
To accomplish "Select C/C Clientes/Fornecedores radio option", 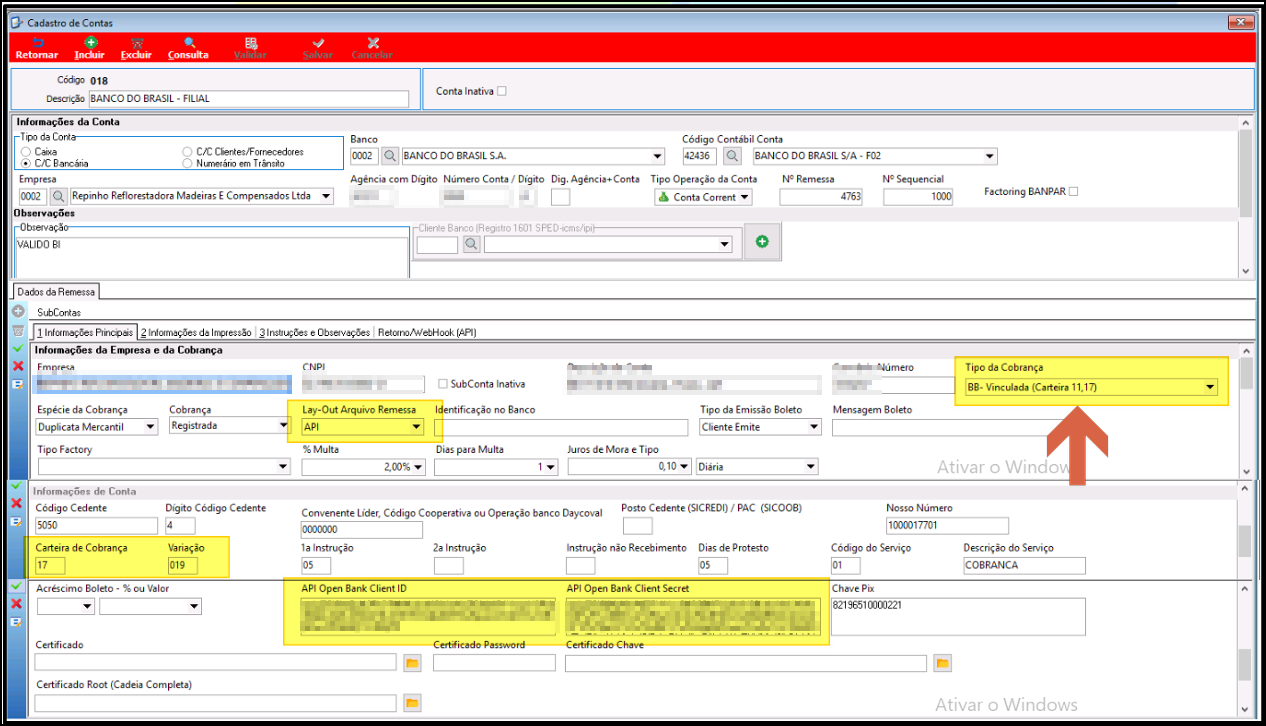I will (187, 152).
